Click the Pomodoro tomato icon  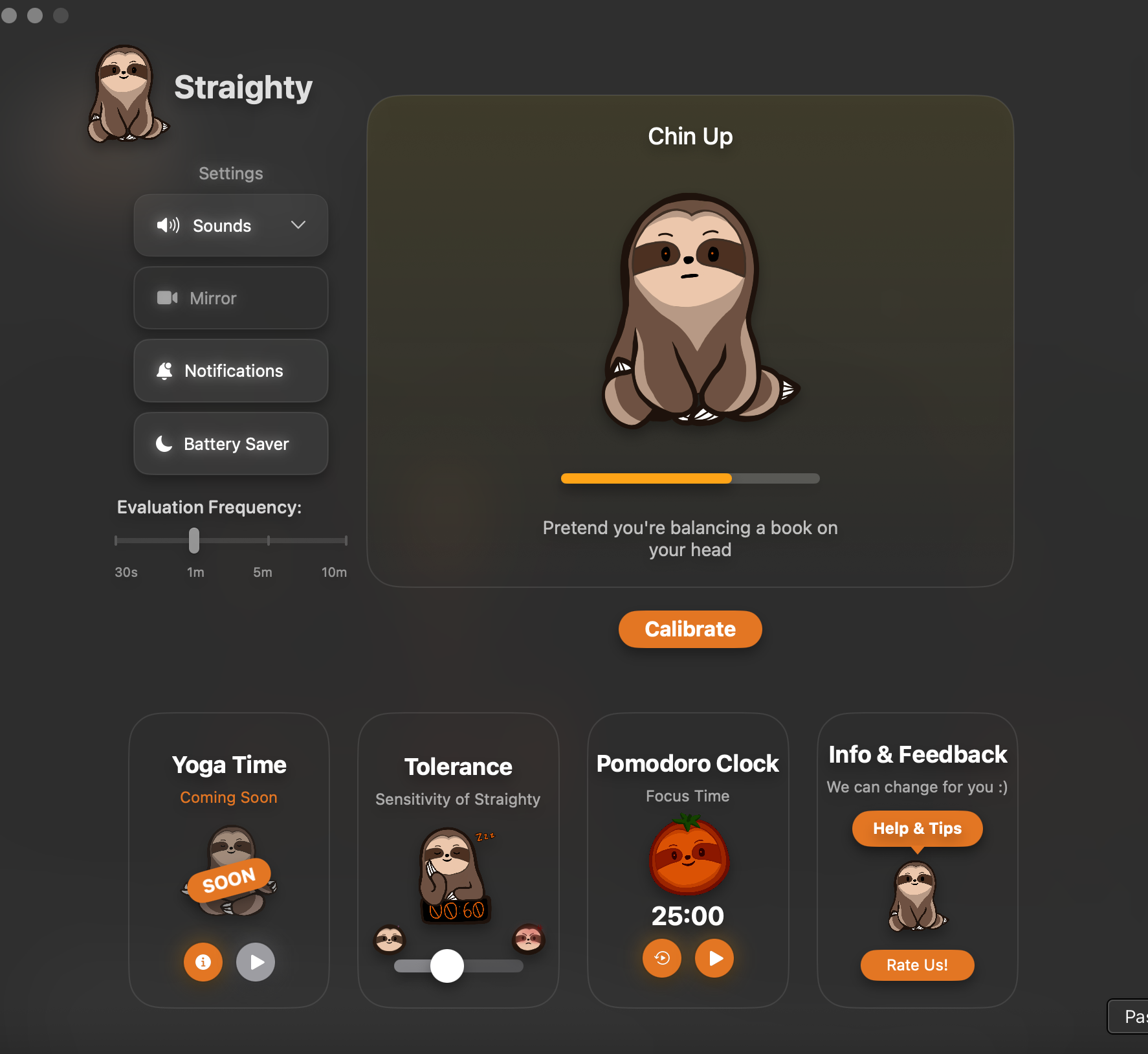tap(689, 855)
